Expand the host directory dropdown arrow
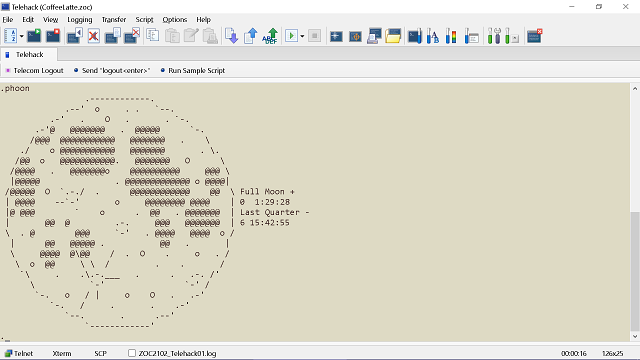This screenshot has width=640, height=360. coord(21,36)
